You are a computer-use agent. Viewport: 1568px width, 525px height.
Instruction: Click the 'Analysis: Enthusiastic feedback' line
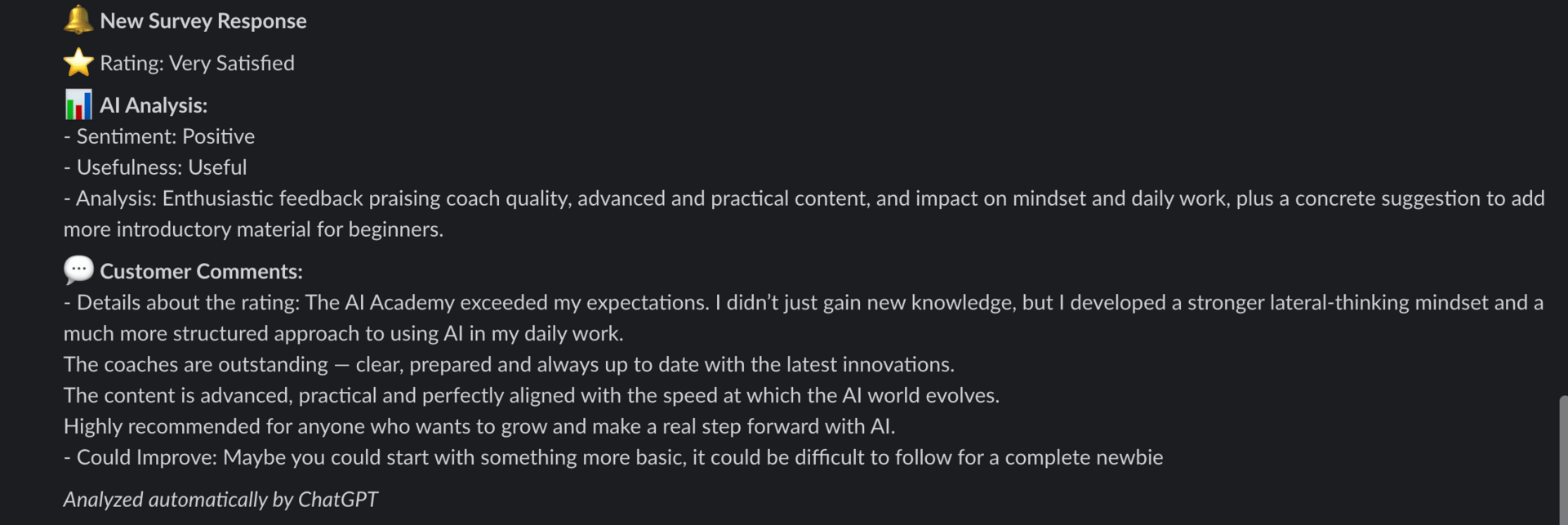click(804, 198)
